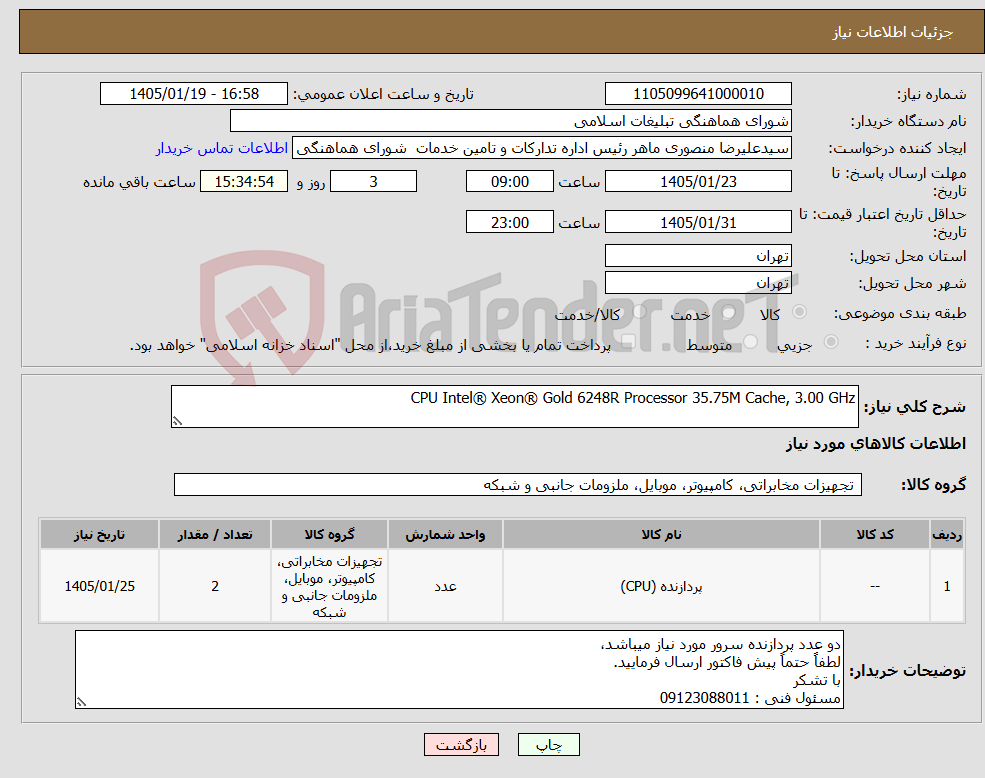Click the عدد unit cell
The image size is (985, 778).
(445, 586)
